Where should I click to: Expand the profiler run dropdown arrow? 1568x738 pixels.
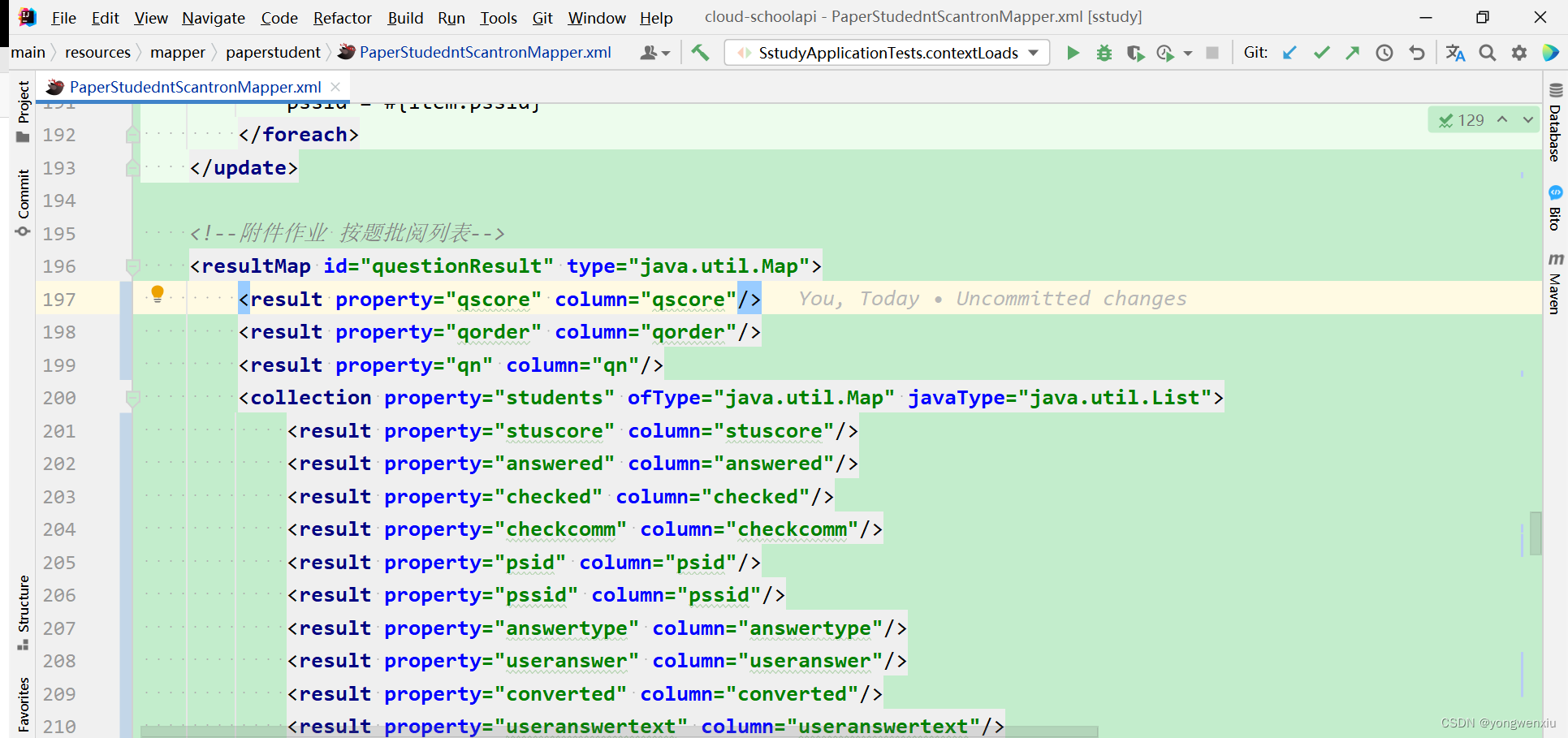pyautogui.click(x=1188, y=54)
